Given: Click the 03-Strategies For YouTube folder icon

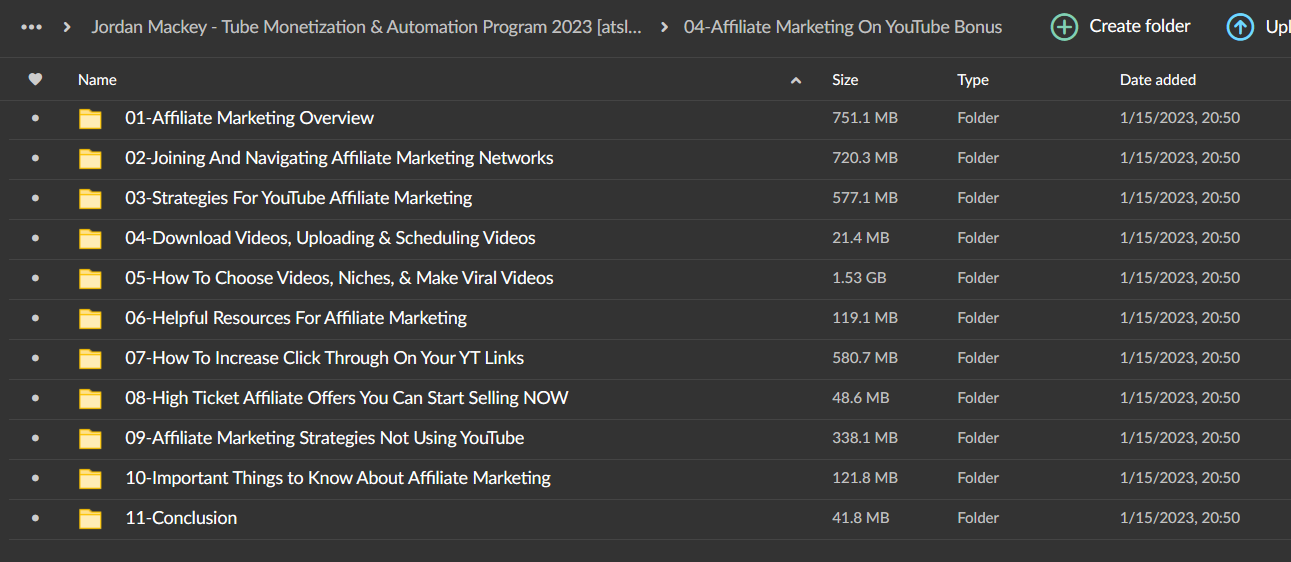Looking at the screenshot, I should (91, 198).
